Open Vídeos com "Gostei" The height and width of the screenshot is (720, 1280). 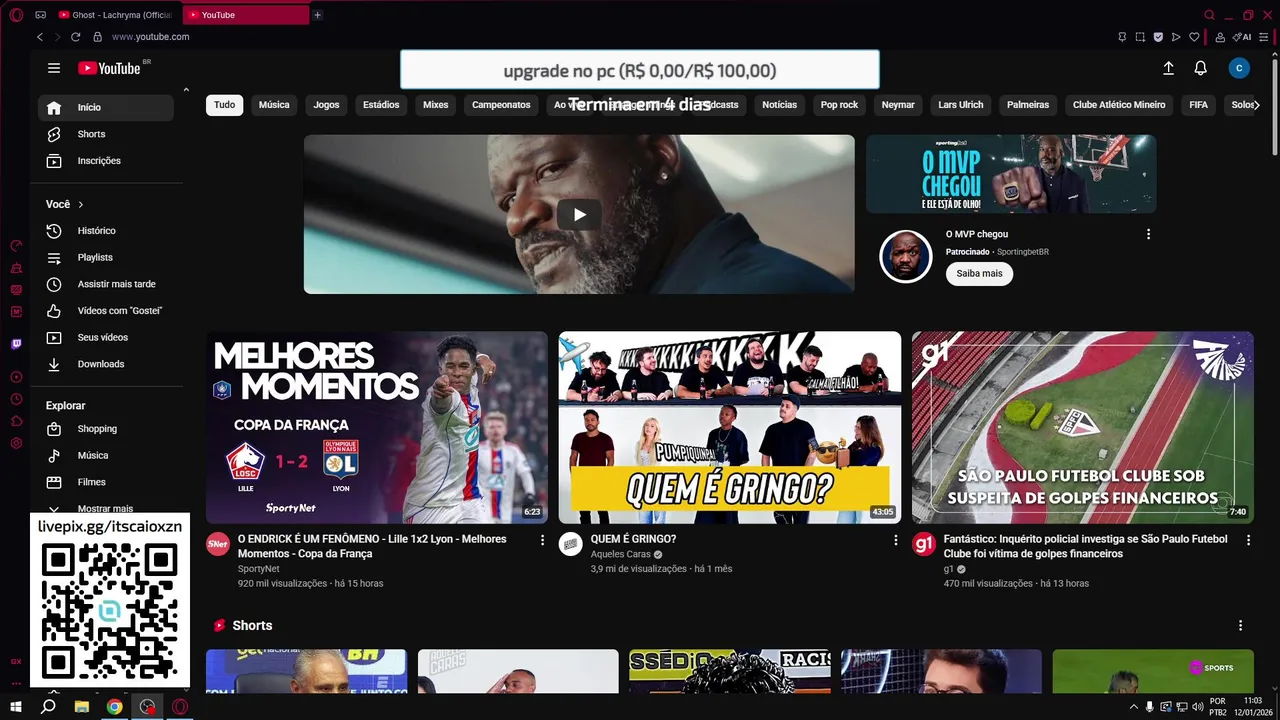(106, 311)
